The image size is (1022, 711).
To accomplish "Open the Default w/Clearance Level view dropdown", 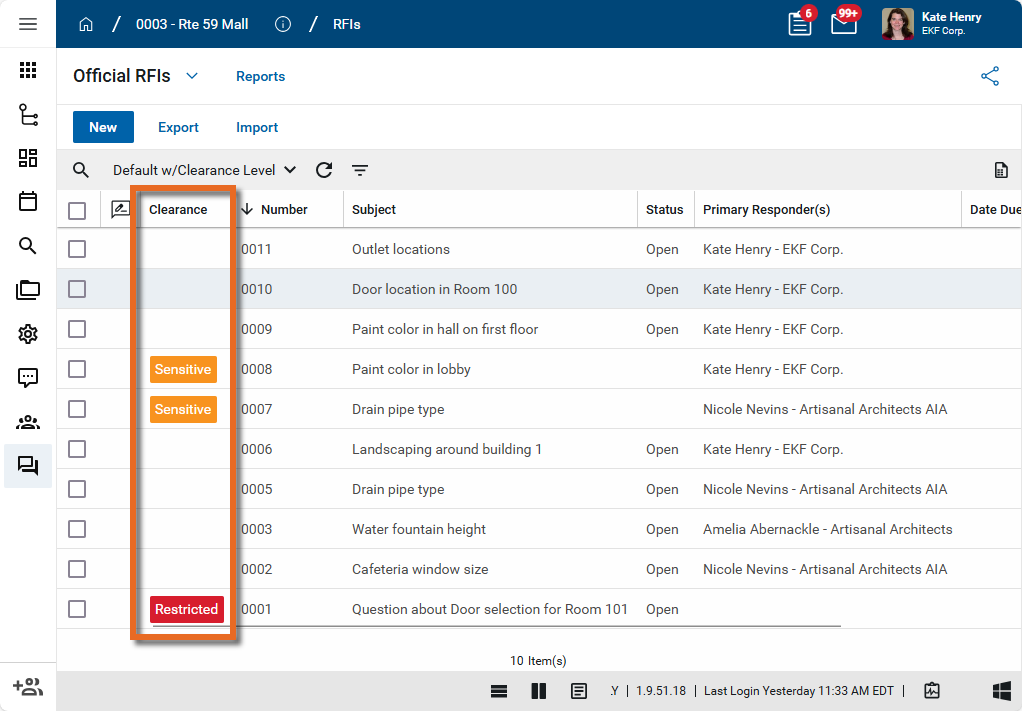I will point(204,170).
